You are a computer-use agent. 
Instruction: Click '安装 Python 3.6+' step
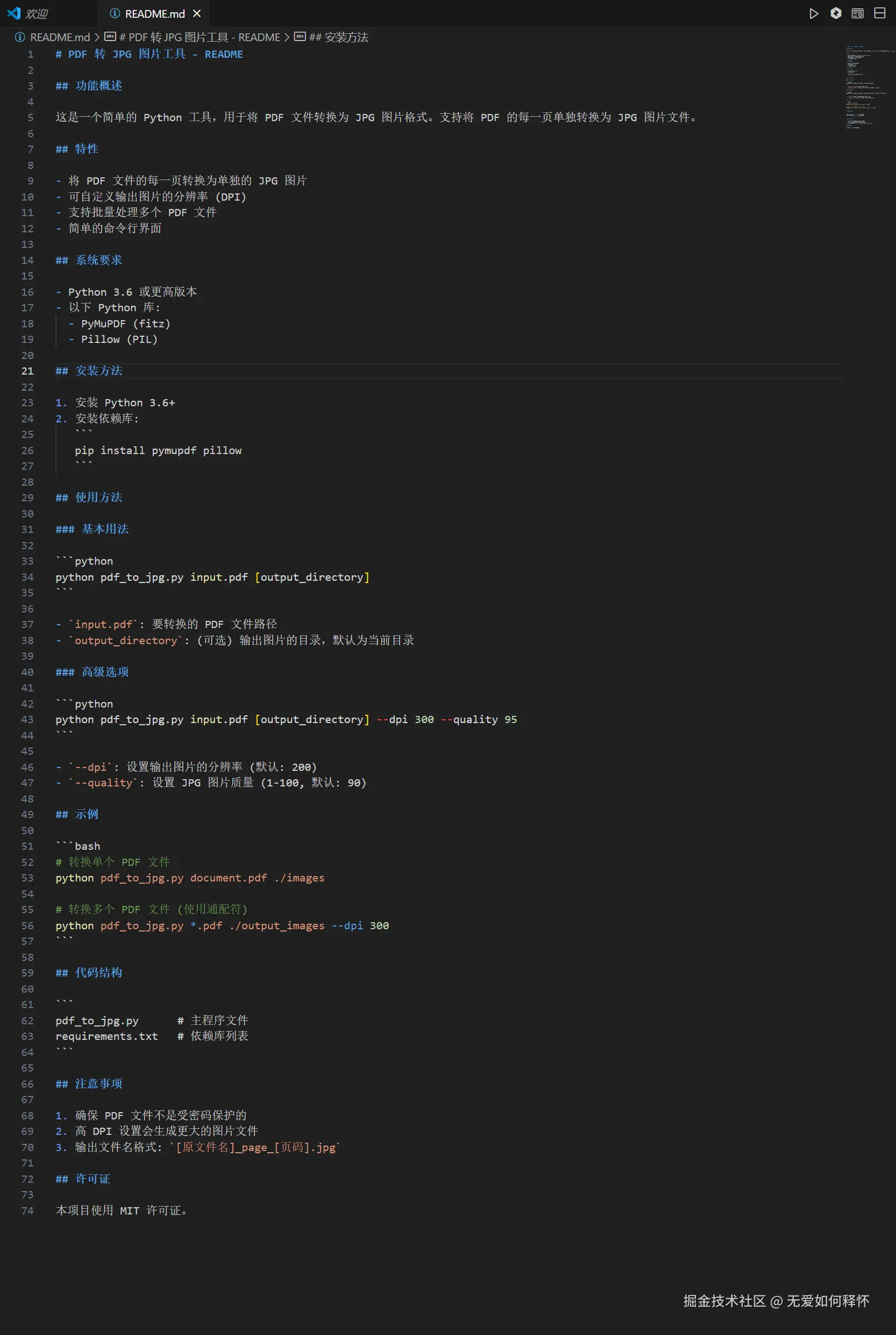pos(125,402)
